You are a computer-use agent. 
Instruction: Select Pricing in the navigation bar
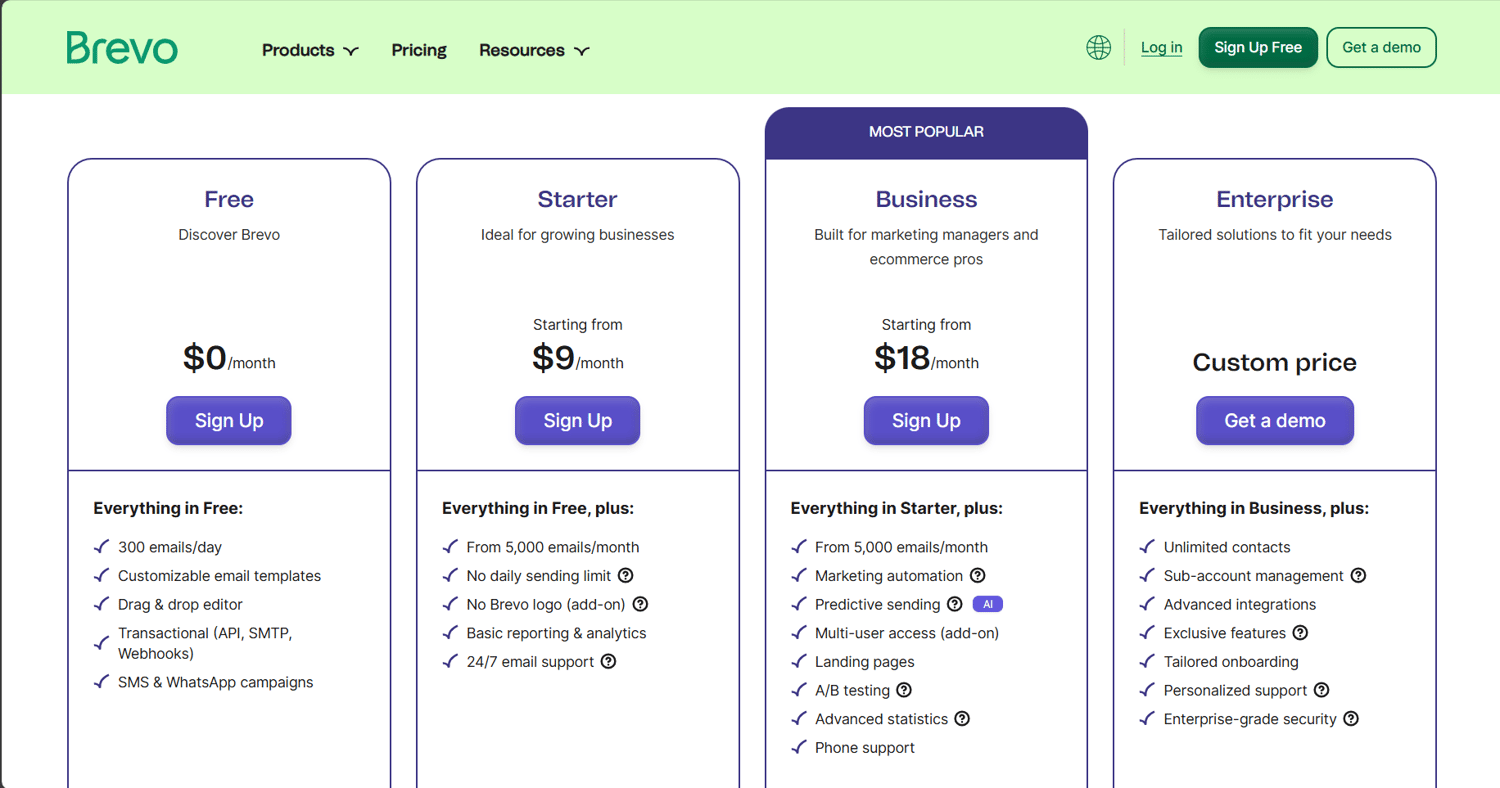pos(419,50)
